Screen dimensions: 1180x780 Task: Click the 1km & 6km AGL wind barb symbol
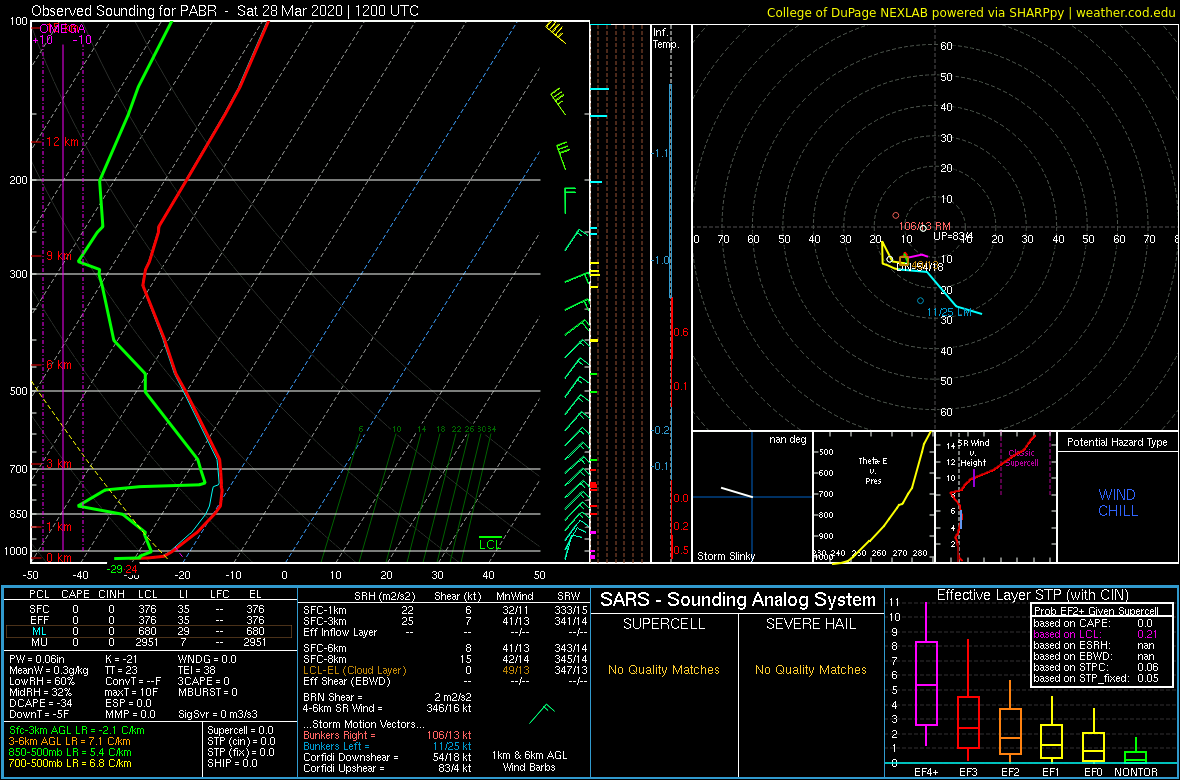[x=543, y=714]
